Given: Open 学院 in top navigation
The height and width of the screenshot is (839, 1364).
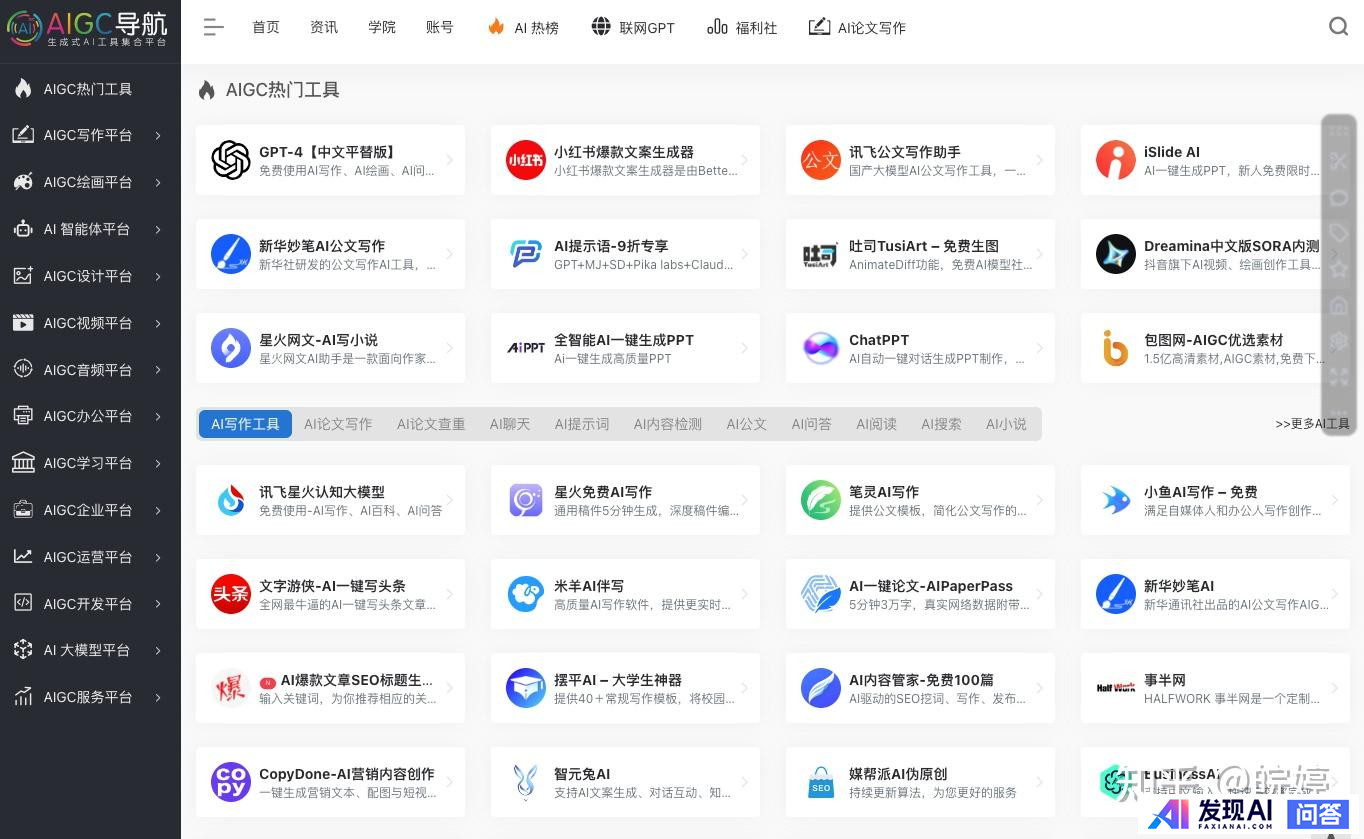Looking at the screenshot, I should pyautogui.click(x=382, y=28).
